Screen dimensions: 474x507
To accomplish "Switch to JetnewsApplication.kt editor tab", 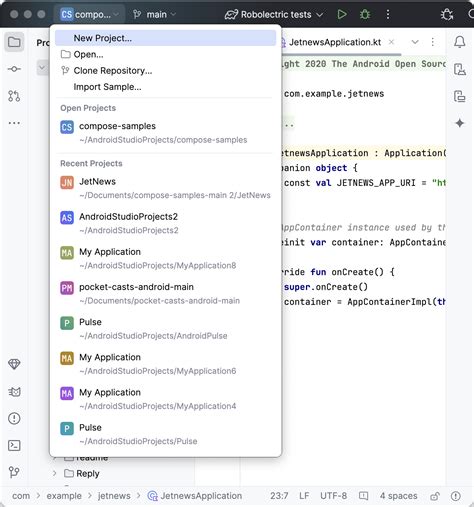I will [x=335, y=42].
